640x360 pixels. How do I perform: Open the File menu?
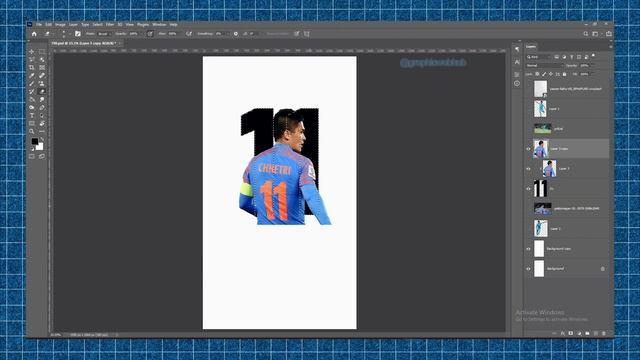pyautogui.click(x=39, y=24)
